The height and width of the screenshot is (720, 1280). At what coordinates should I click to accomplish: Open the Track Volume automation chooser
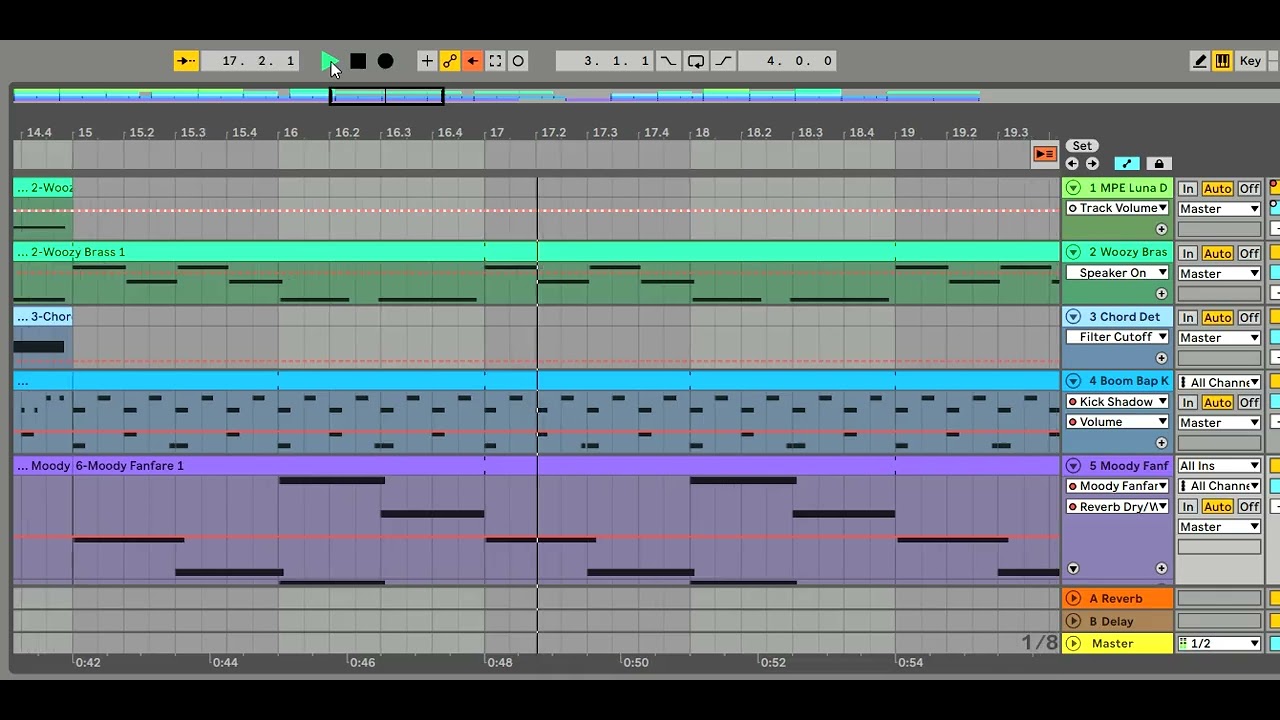pos(1118,208)
